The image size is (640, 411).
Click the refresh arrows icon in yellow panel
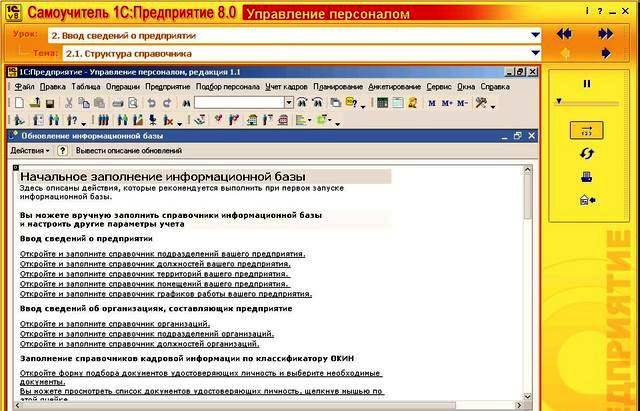(587, 154)
